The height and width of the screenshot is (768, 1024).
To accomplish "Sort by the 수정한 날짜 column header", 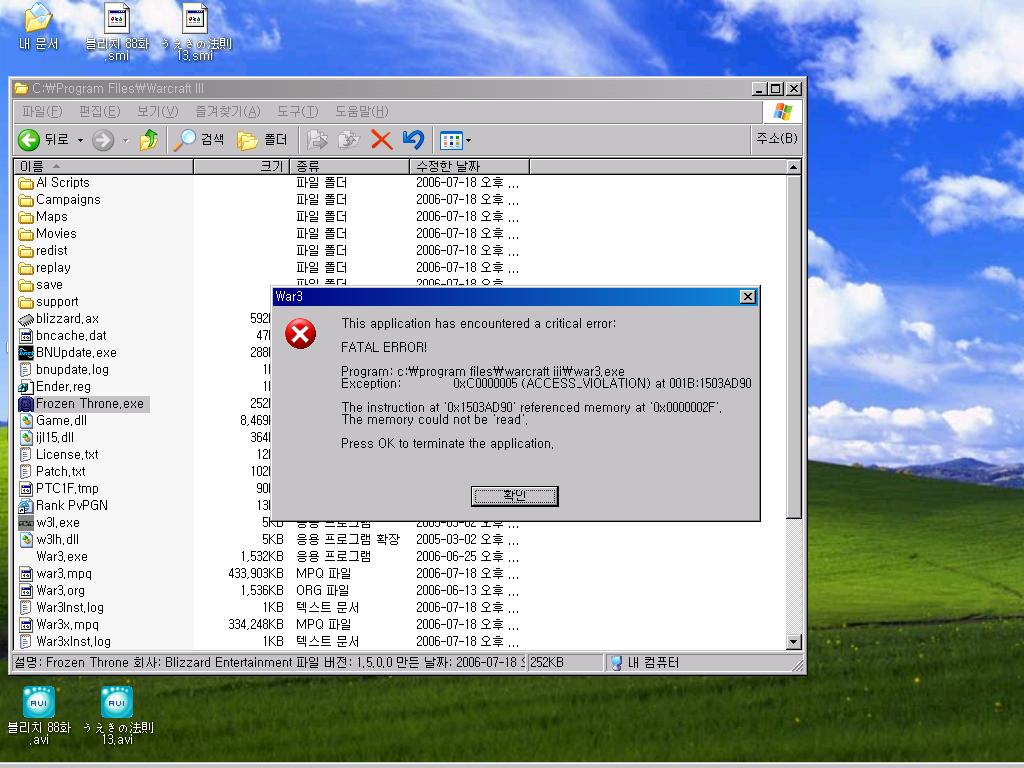I will point(470,167).
